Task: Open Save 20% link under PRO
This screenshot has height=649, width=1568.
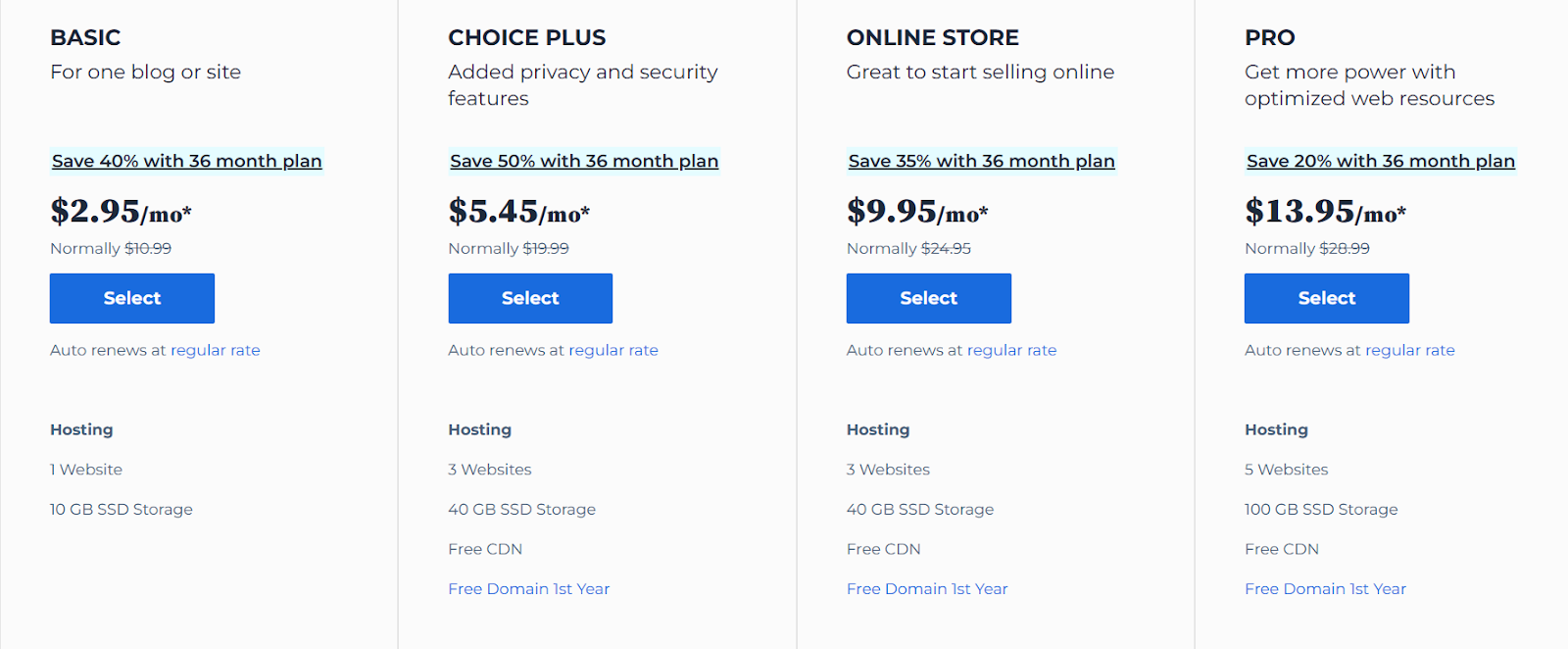Action: pos(1379,161)
